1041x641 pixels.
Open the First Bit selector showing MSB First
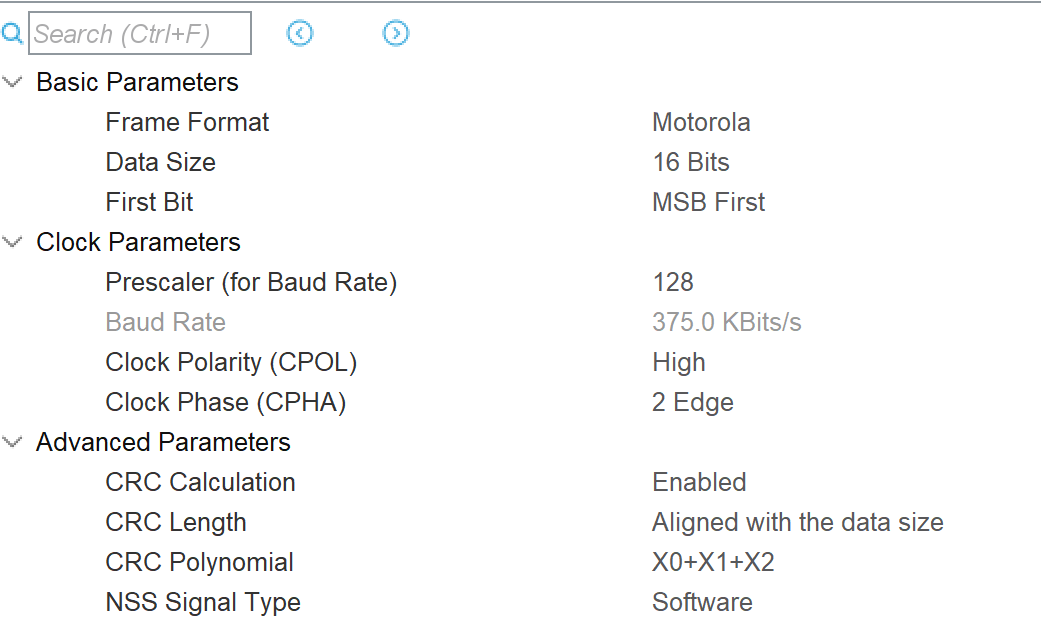pos(708,202)
